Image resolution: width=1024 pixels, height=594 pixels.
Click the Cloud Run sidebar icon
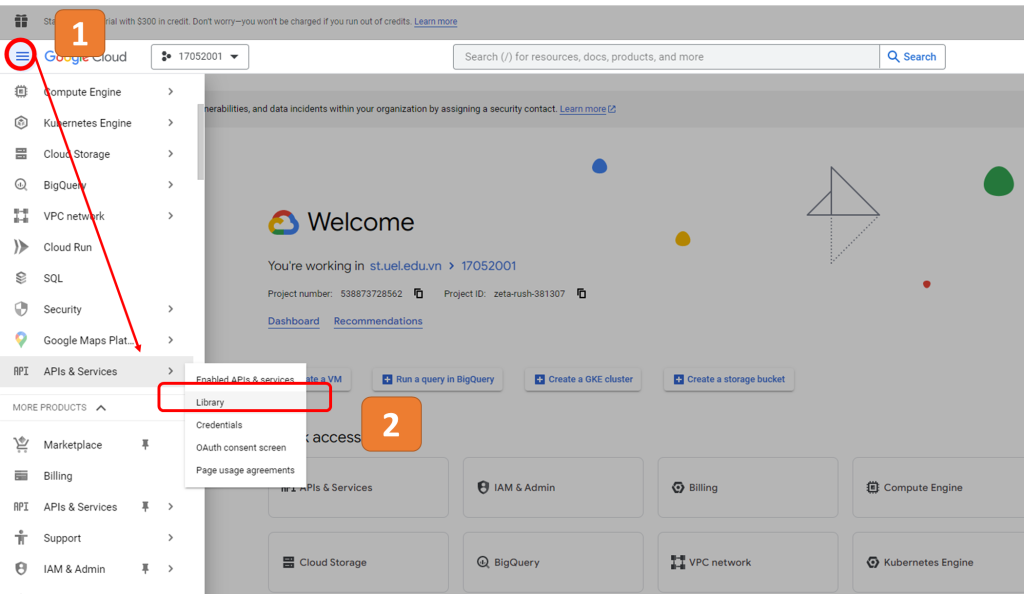pyautogui.click(x=21, y=247)
